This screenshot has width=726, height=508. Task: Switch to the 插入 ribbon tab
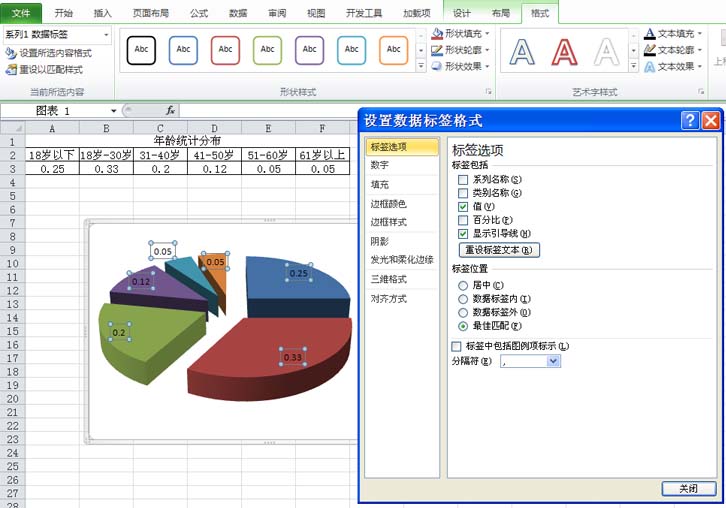pos(102,13)
